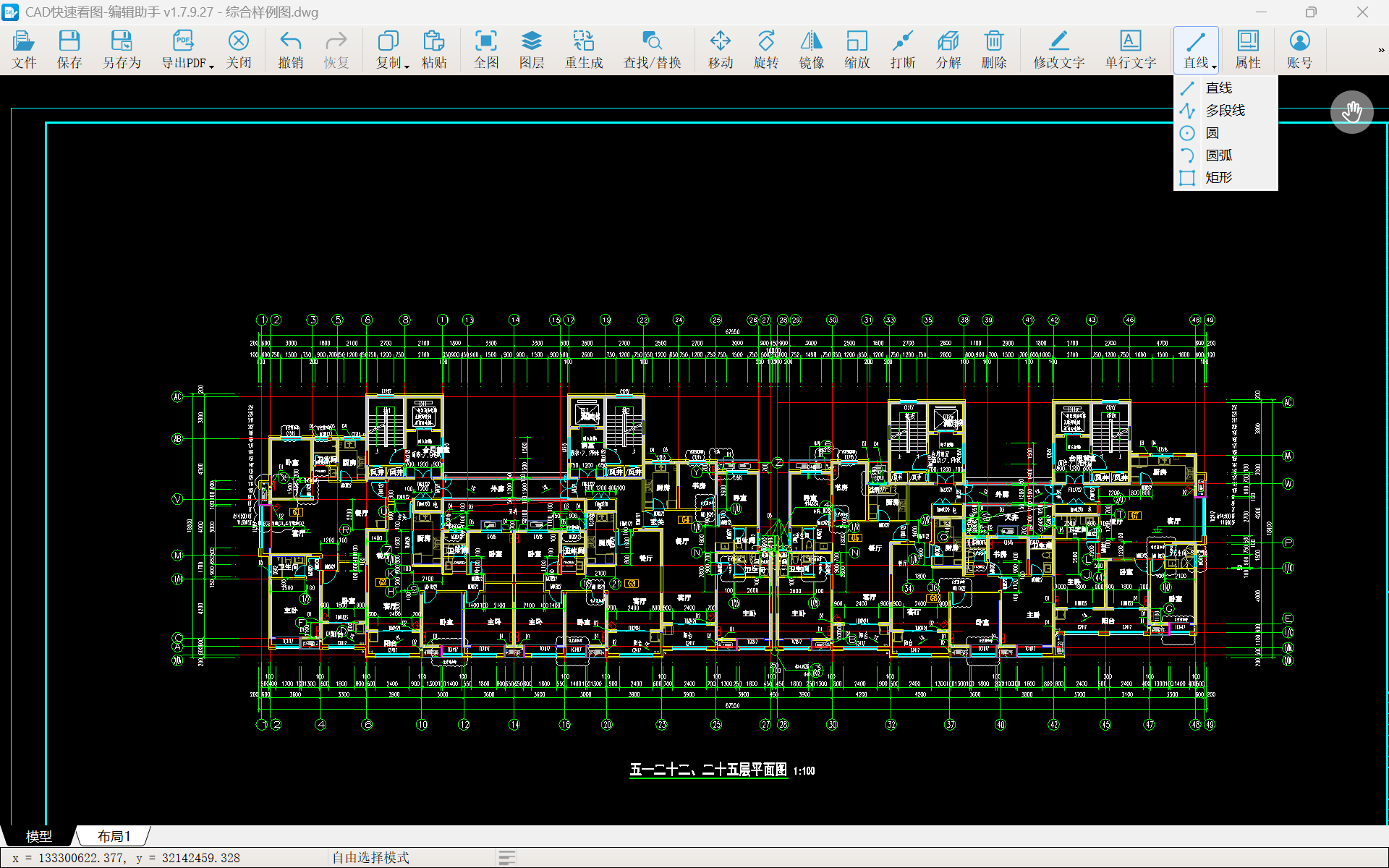Expand the Export PDF (导出PDF) dropdown arrow

pos(211,66)
